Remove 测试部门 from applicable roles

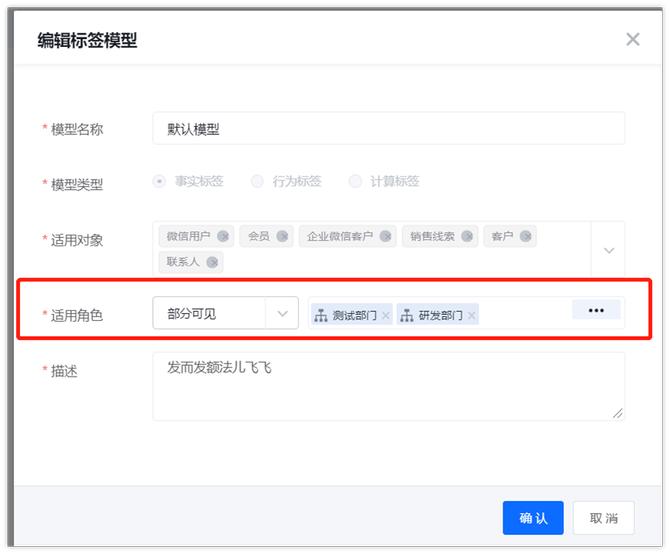coord(386,315)
